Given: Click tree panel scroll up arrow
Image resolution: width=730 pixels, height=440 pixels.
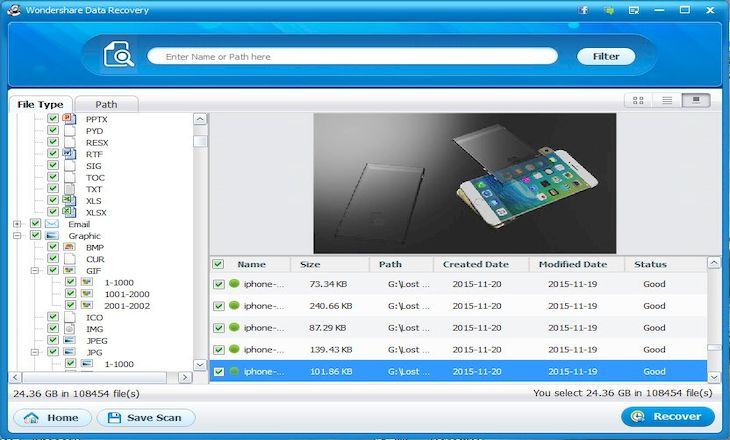Looking at the screenshot, I should click(x=200, y=119).
